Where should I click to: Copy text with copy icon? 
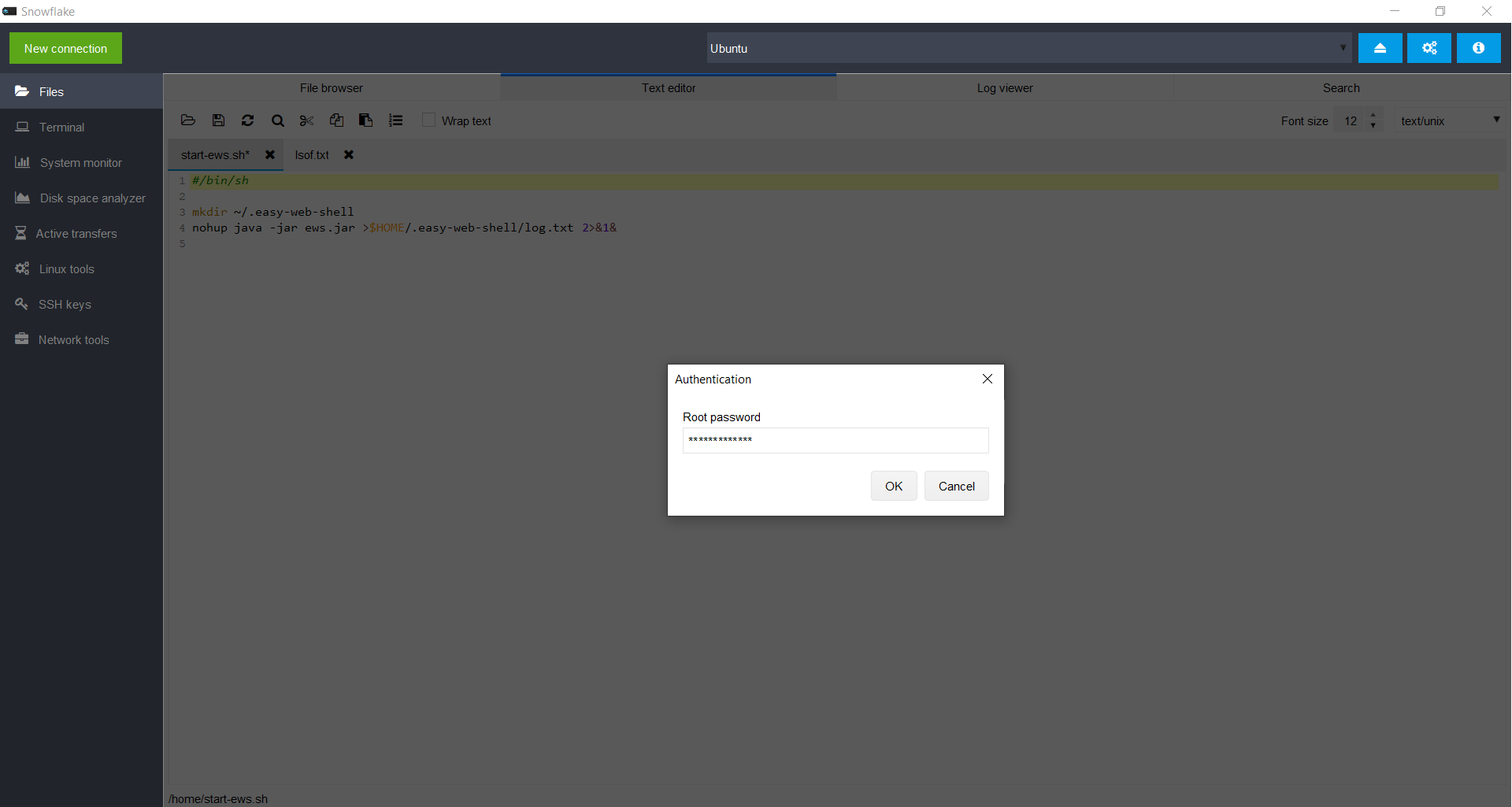336,120
